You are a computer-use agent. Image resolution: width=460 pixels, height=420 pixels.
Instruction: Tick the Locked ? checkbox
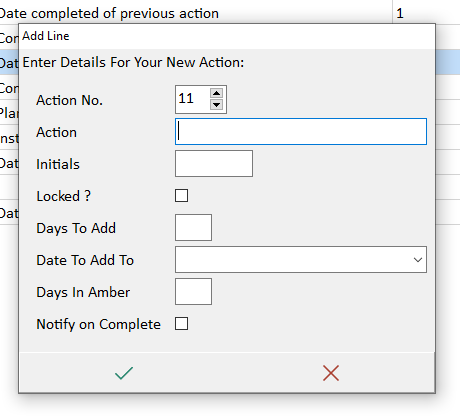[181, 196]
